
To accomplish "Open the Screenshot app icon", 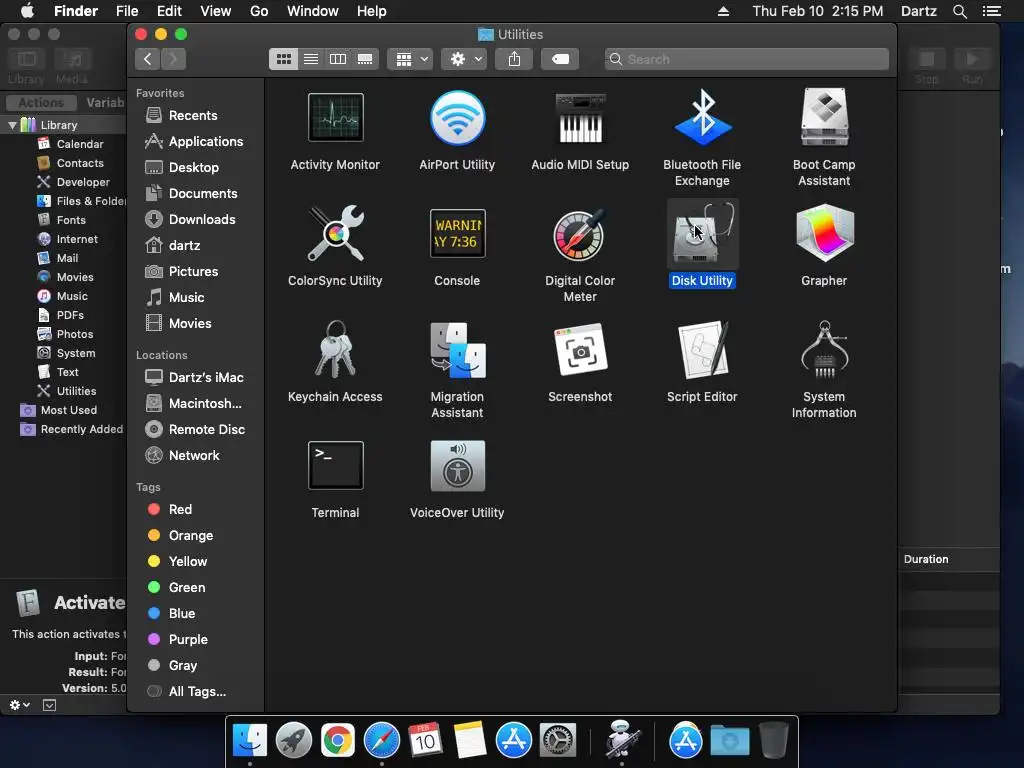I will pyautogui.click(x=580, y=349).
